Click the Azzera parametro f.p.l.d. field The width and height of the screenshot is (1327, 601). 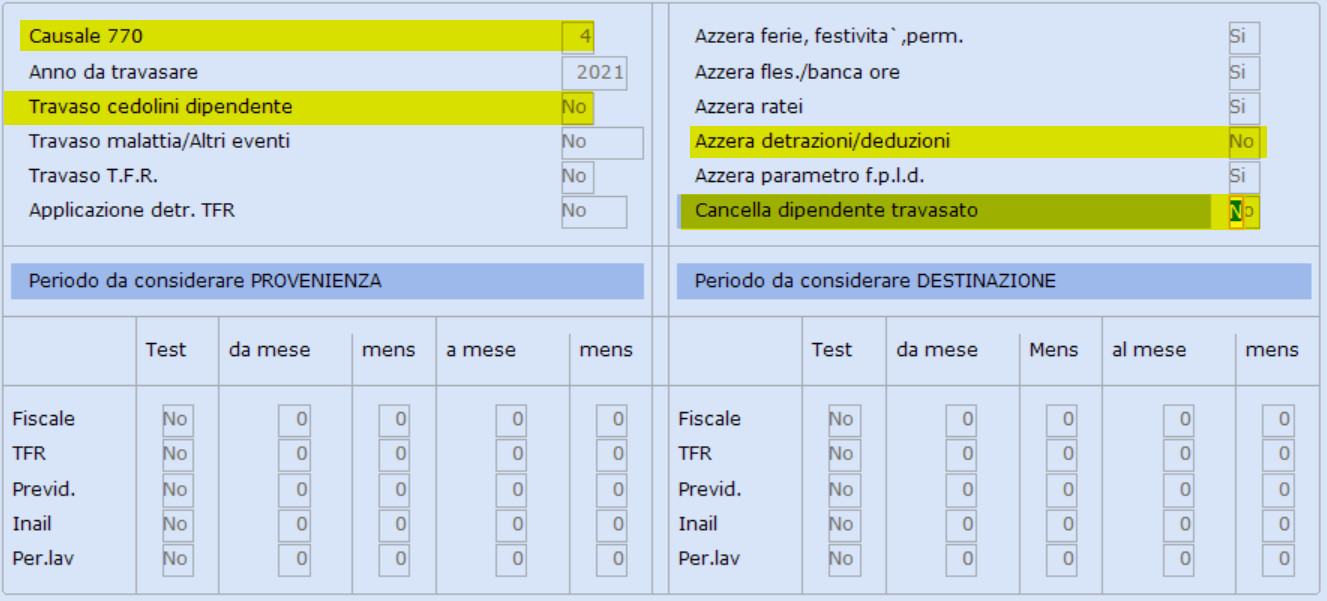pos(1244,177)
